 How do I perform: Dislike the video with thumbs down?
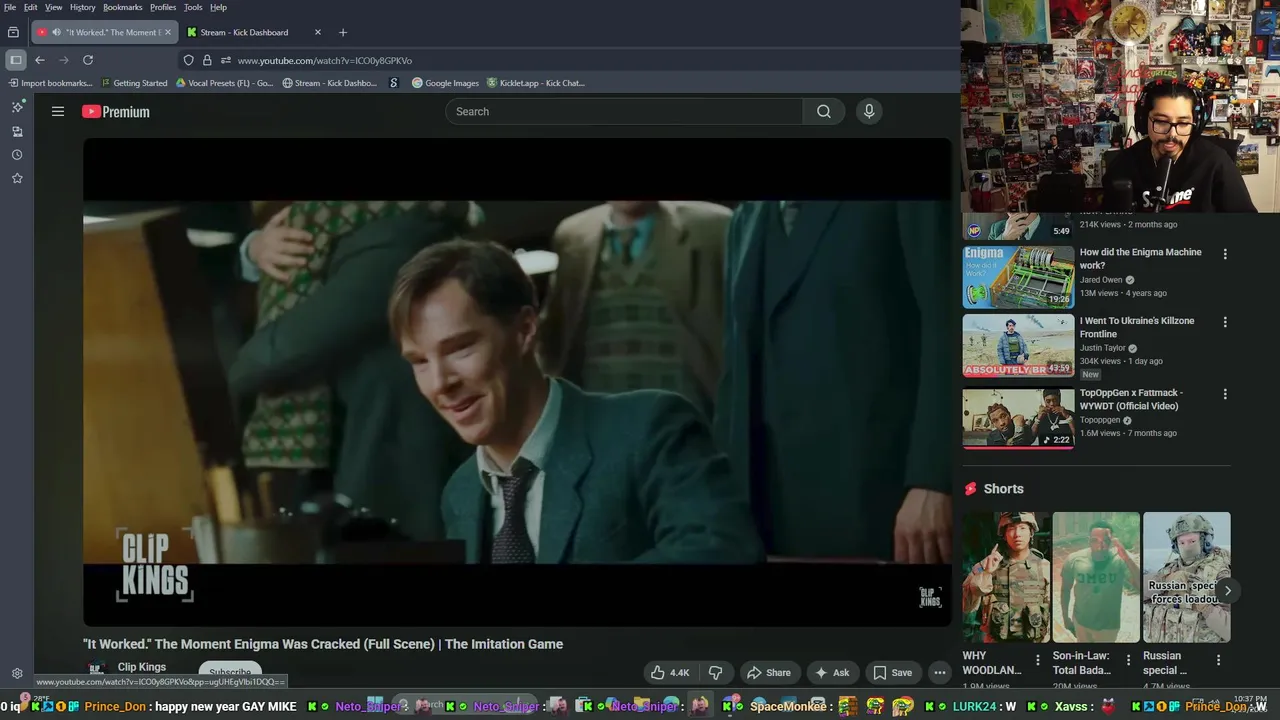[x=715, y=673]
